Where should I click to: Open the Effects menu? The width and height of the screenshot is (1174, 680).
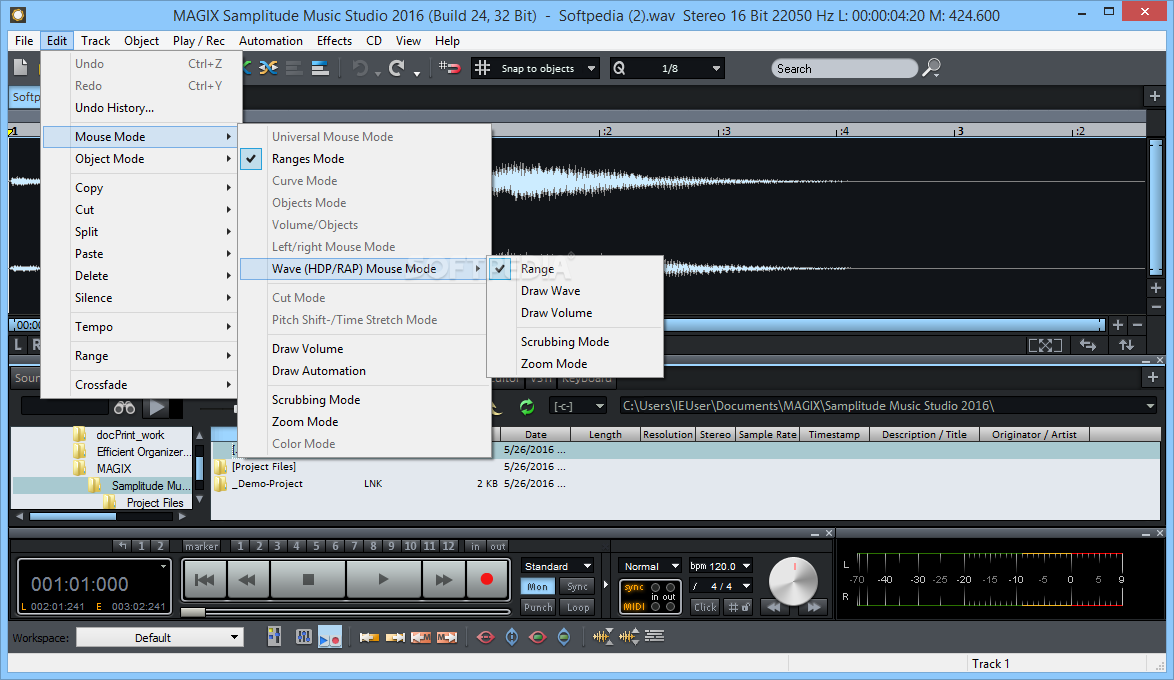pyautogui.click(x=334, y=40)
